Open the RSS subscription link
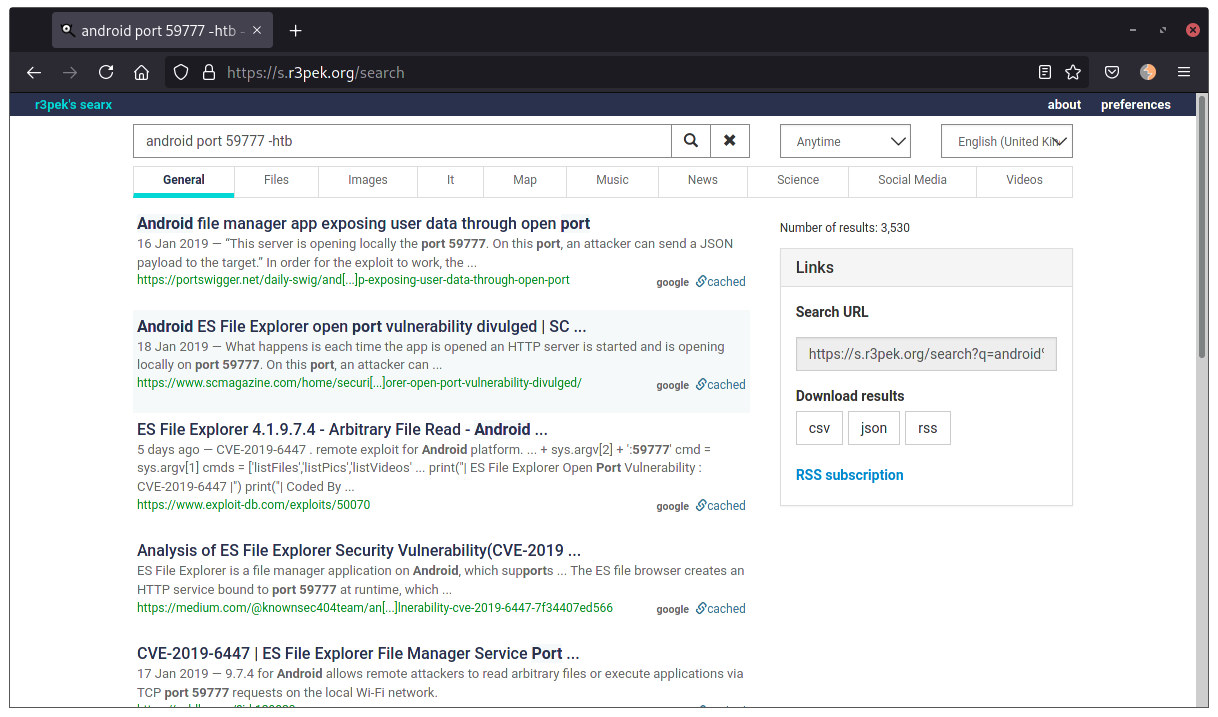1218x717 pixels. (x=849, y=474)
